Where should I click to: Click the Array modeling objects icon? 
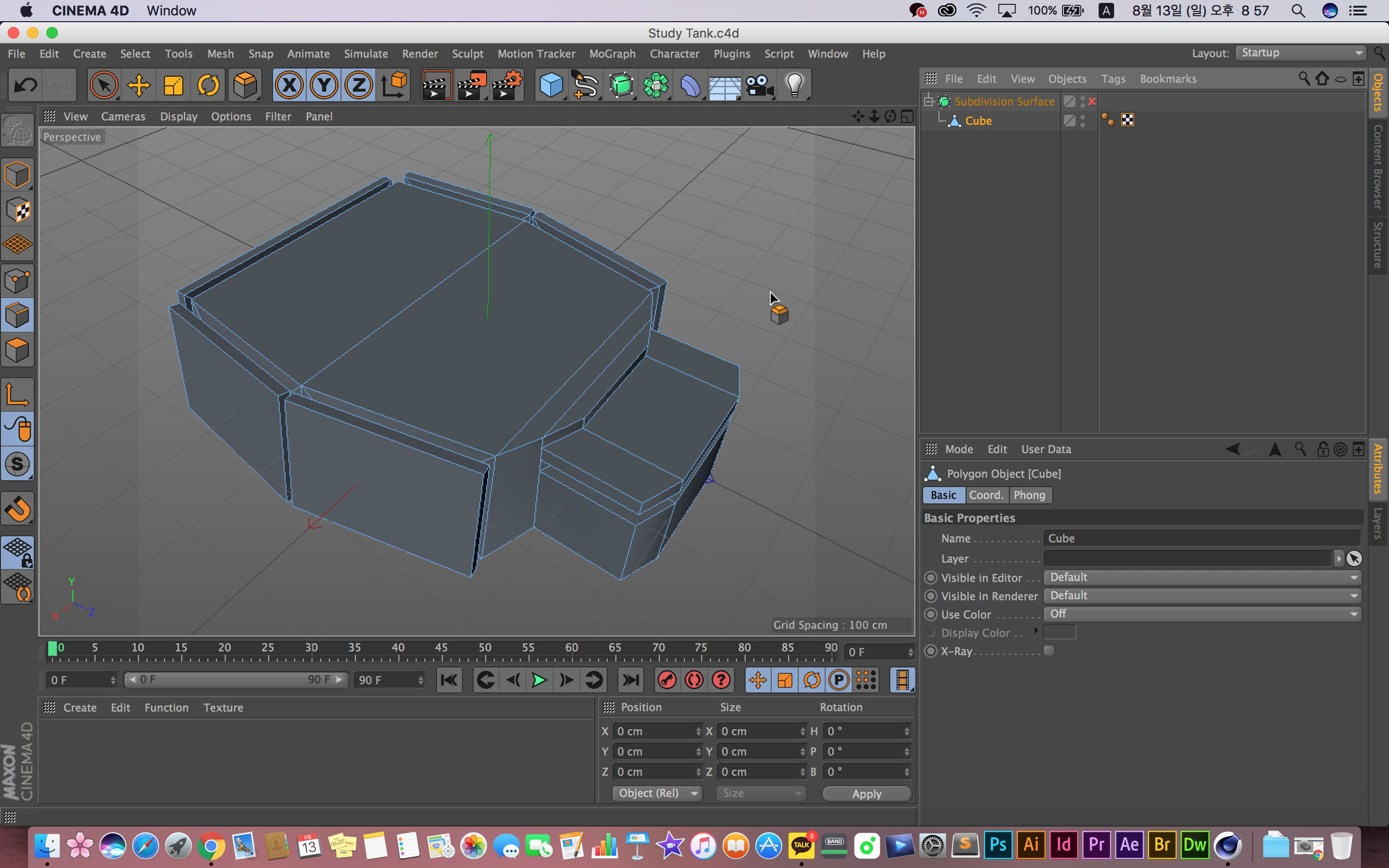coord(656,85)
